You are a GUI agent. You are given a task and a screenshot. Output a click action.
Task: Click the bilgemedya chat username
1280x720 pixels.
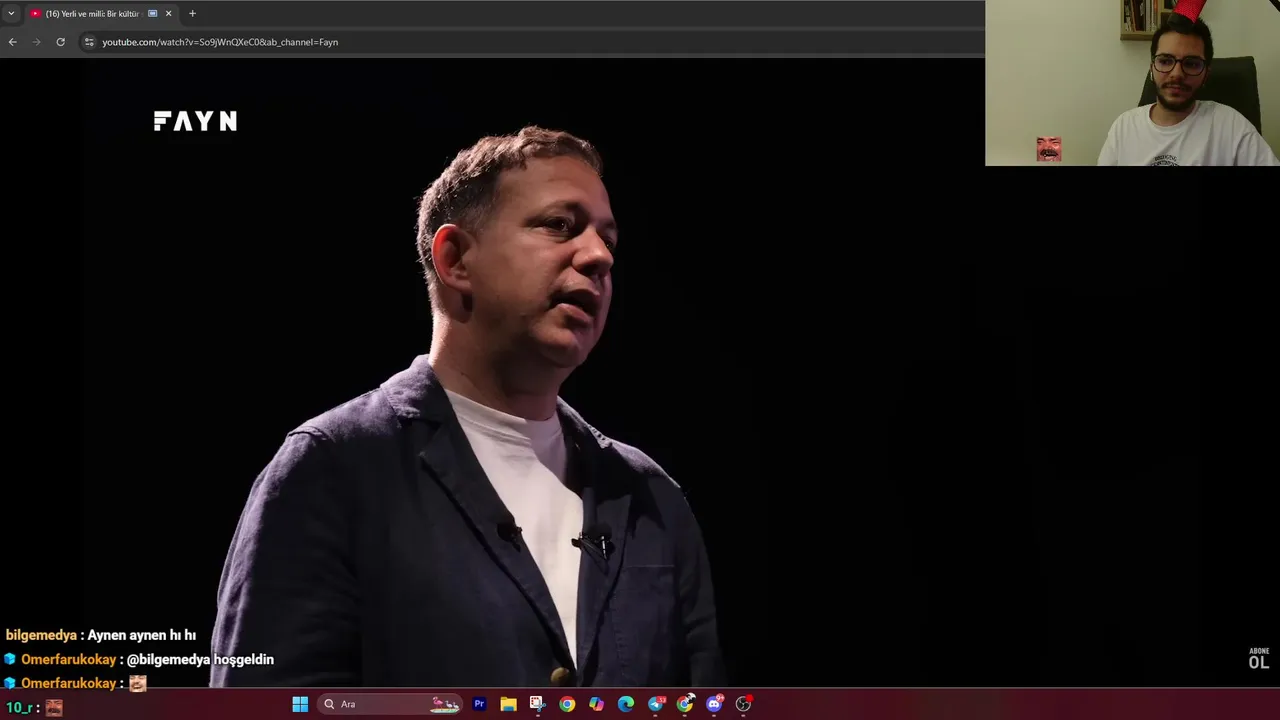[41, 635]
